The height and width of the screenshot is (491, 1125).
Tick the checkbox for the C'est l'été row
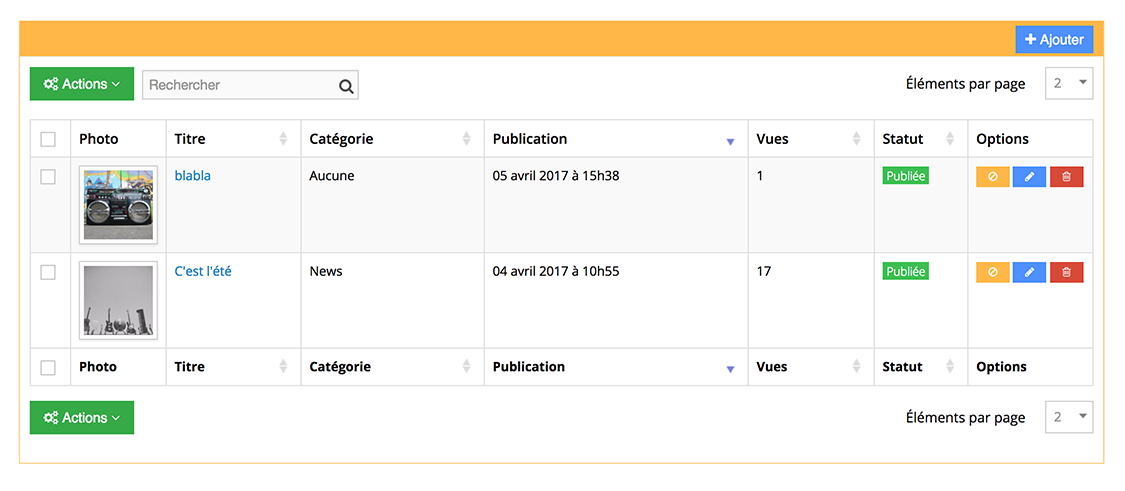click(48, 272)
